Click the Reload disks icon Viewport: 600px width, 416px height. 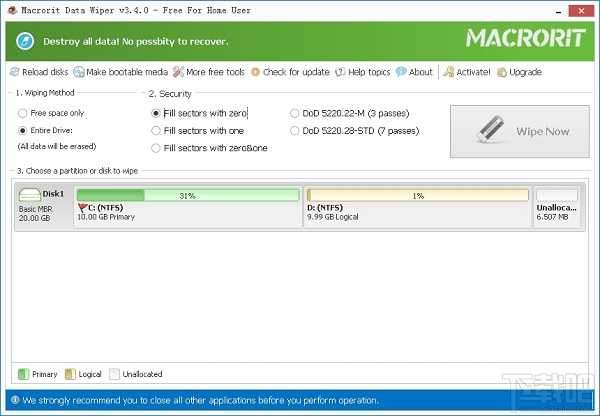(x=15, y=72)
